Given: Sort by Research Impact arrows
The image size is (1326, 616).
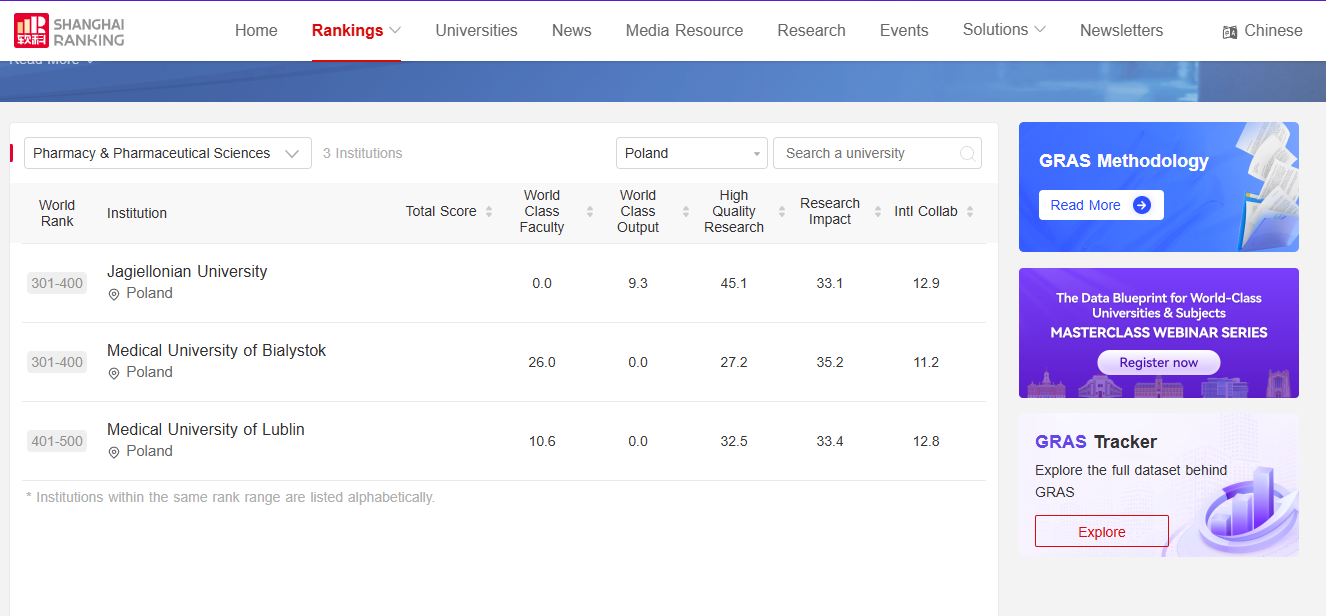Looking at the screenshot, I should point(878,211).
